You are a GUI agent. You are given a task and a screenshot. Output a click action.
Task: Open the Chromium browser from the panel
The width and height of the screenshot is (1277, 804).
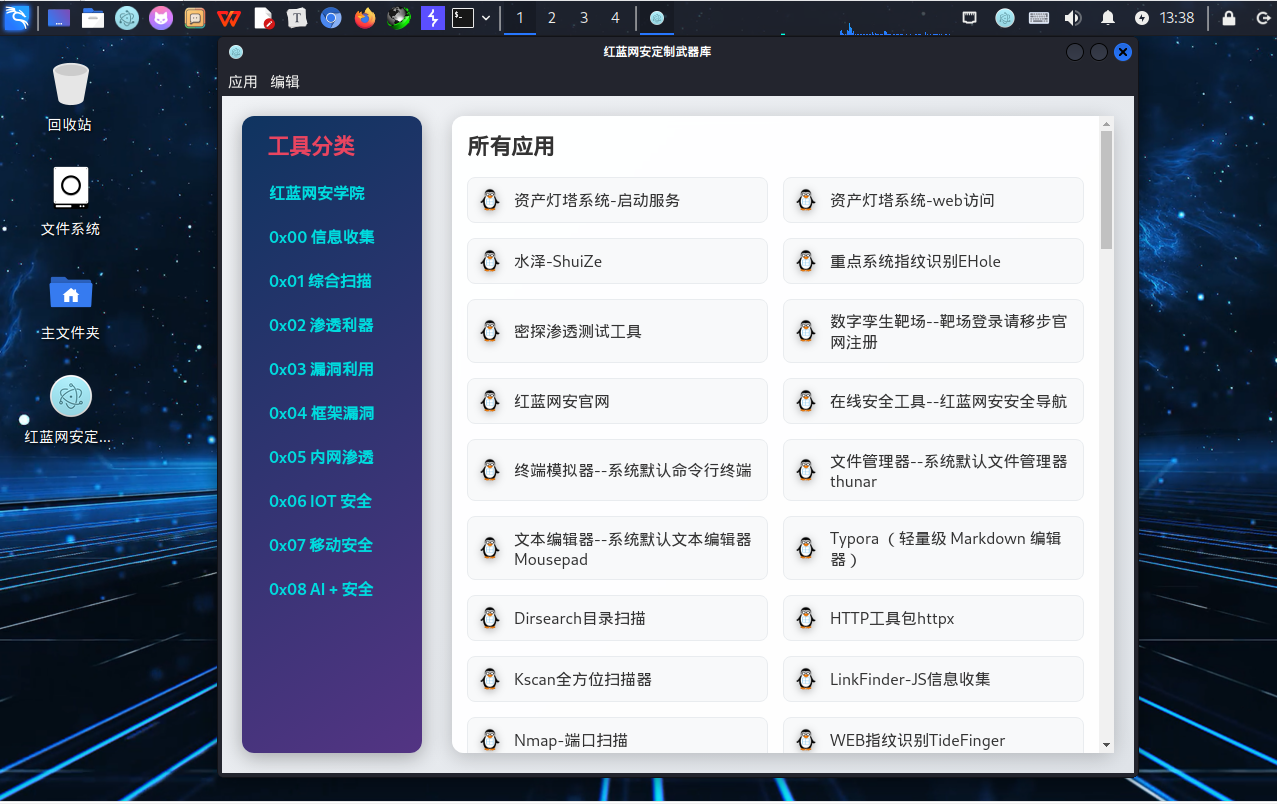331,18
